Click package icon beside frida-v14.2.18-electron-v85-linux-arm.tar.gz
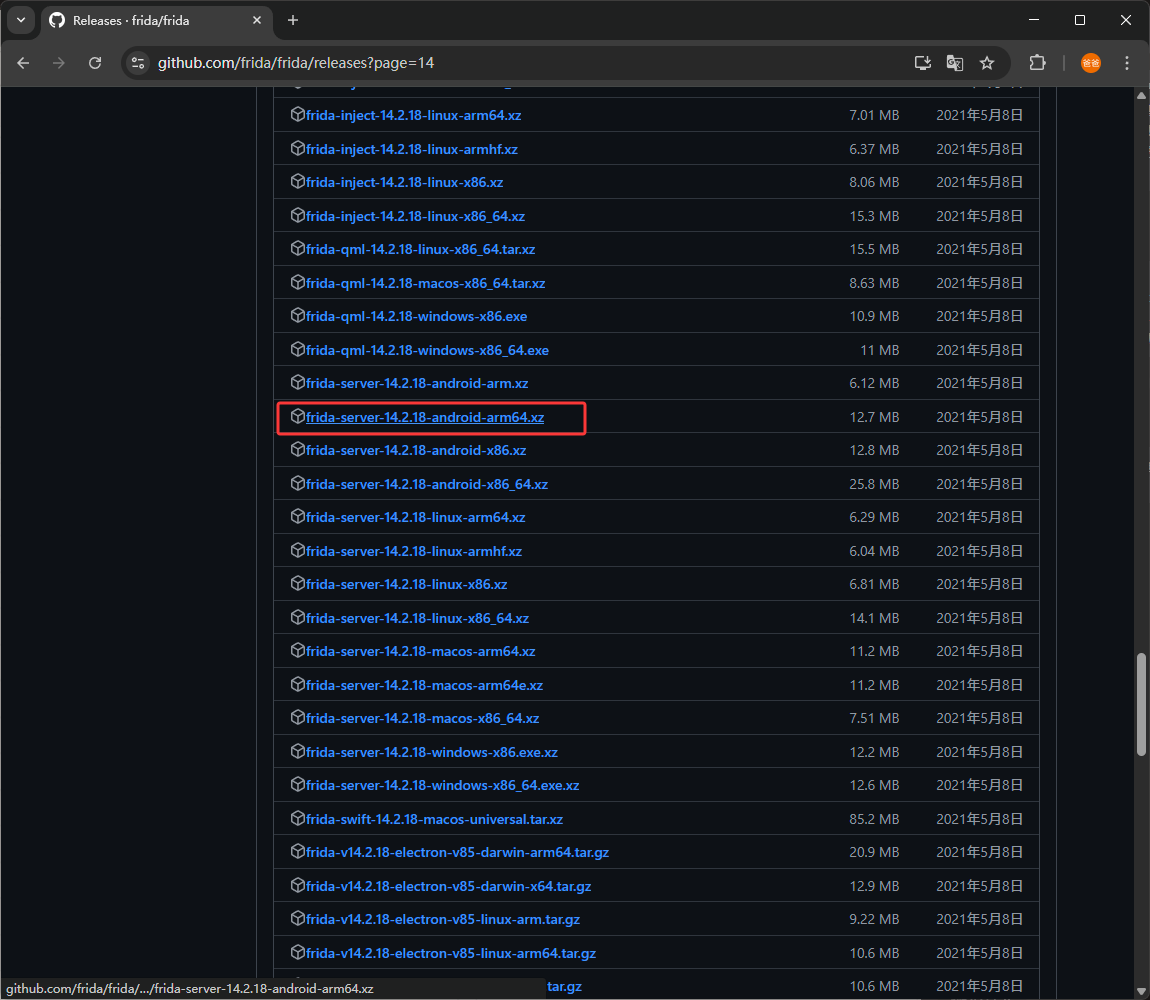This screenshot has height=1000, width=1150. 297,919
